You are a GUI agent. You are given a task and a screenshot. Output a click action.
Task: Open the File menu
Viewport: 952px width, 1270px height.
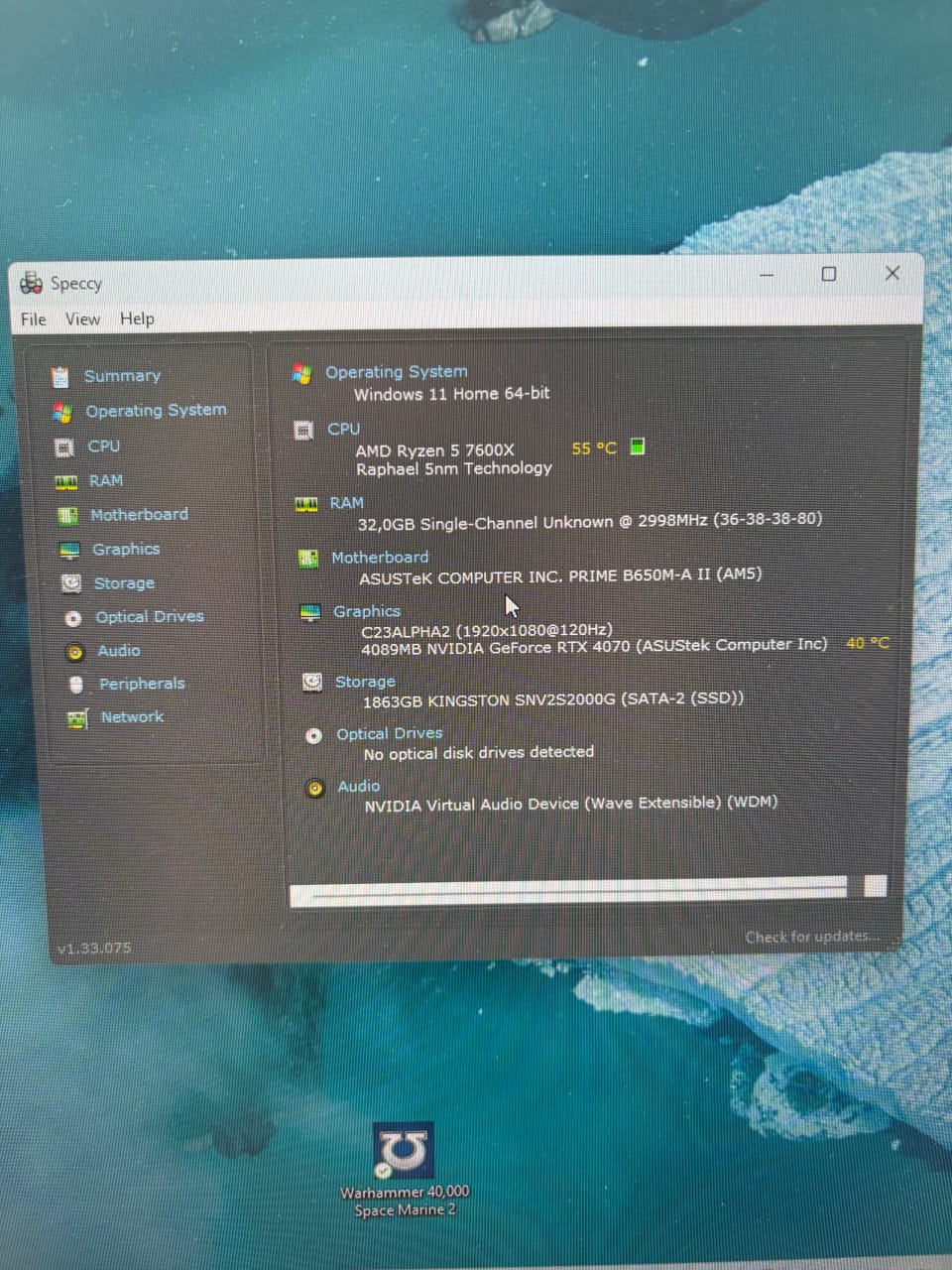tap(34, 319)
